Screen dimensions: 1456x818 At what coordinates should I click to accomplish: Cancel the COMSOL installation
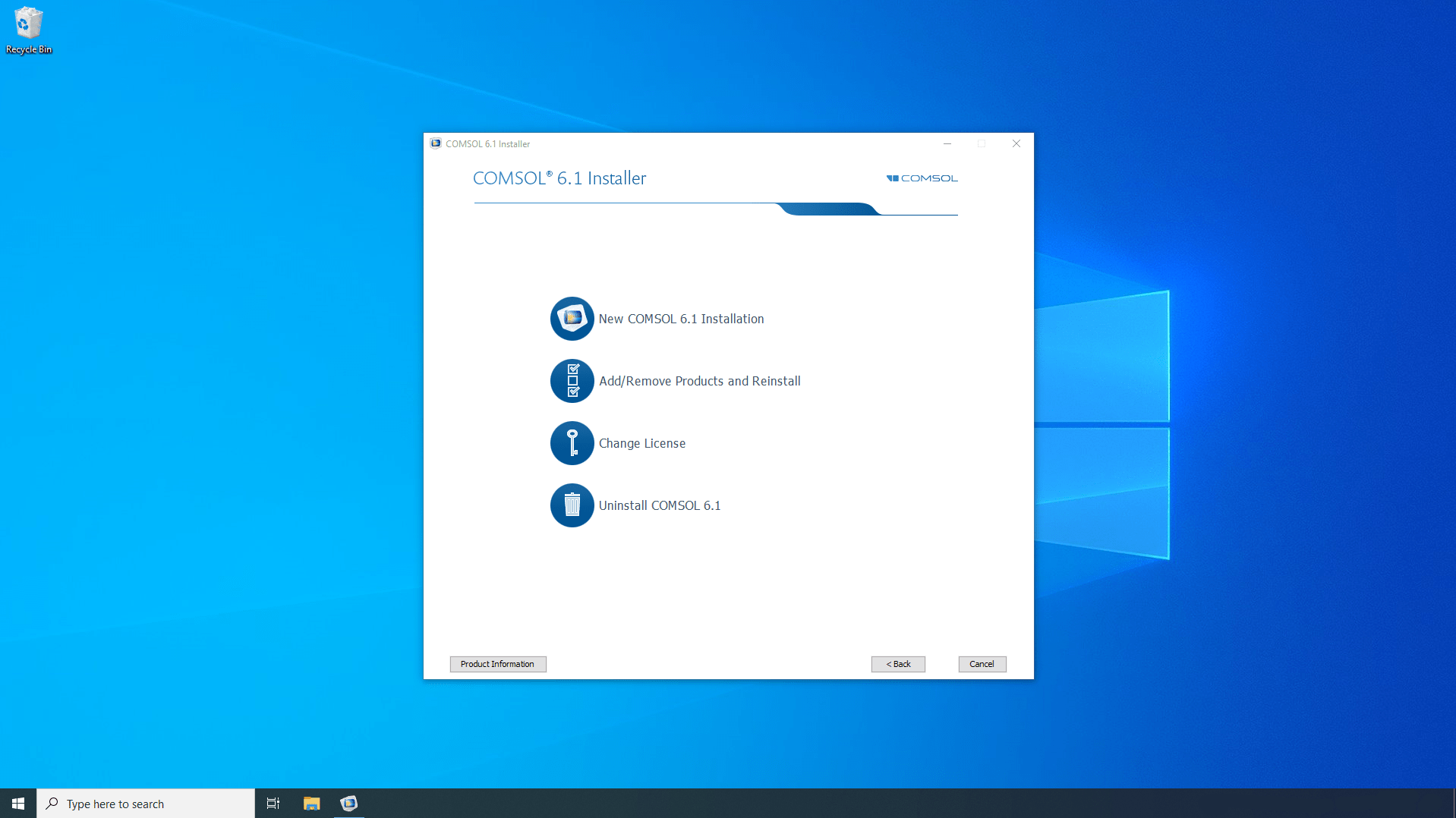pos(982,664)
